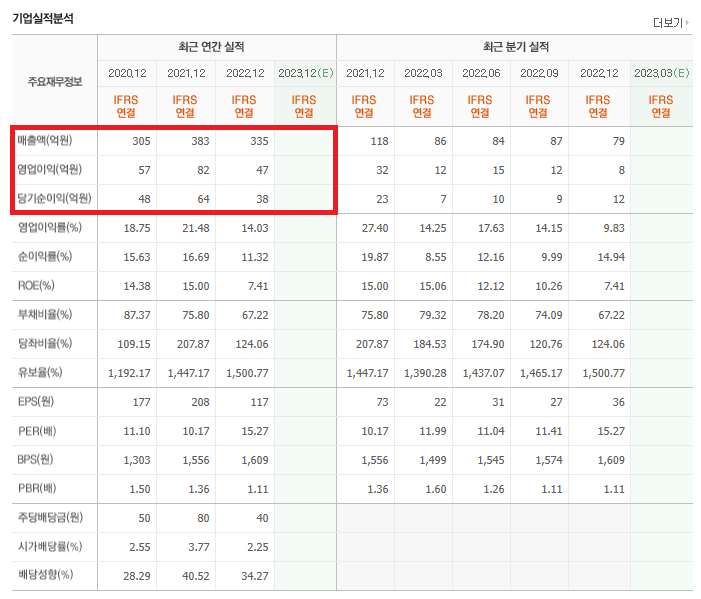Click the net margin value 19.87
Viewport: 701px width, 599px height.
[375, 257]
